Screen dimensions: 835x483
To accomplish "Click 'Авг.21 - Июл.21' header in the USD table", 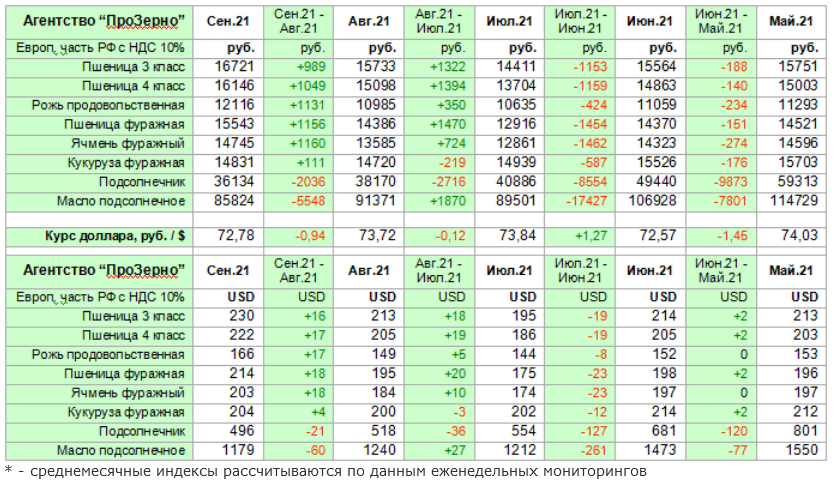I will 439,271.
